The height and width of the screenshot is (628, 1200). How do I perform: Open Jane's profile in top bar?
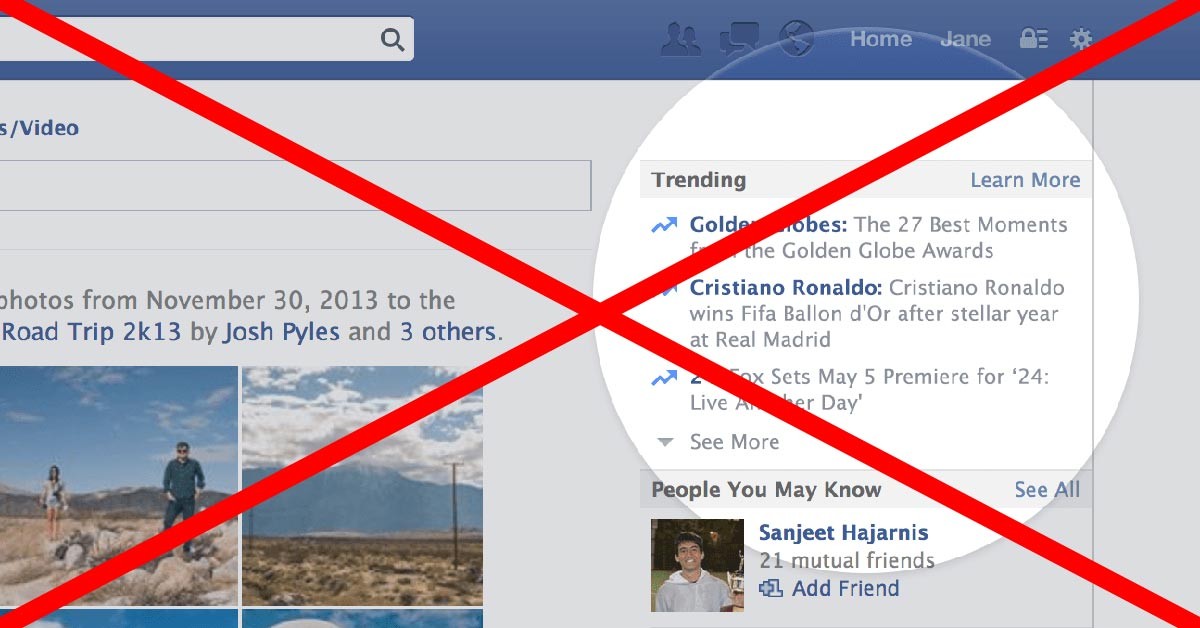(965, 39)
